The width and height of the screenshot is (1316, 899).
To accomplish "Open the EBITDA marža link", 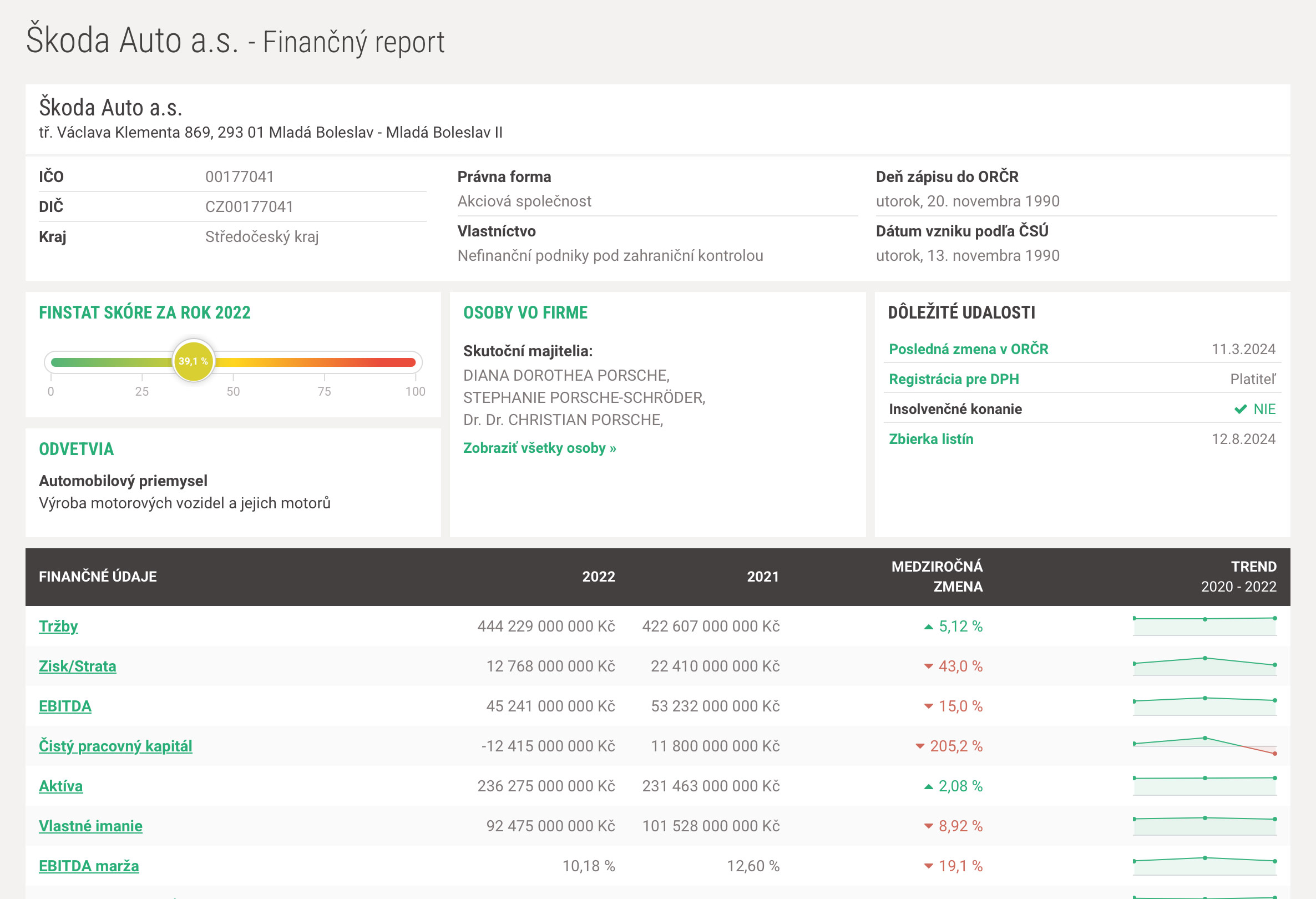I will click(x=89, y=866).
